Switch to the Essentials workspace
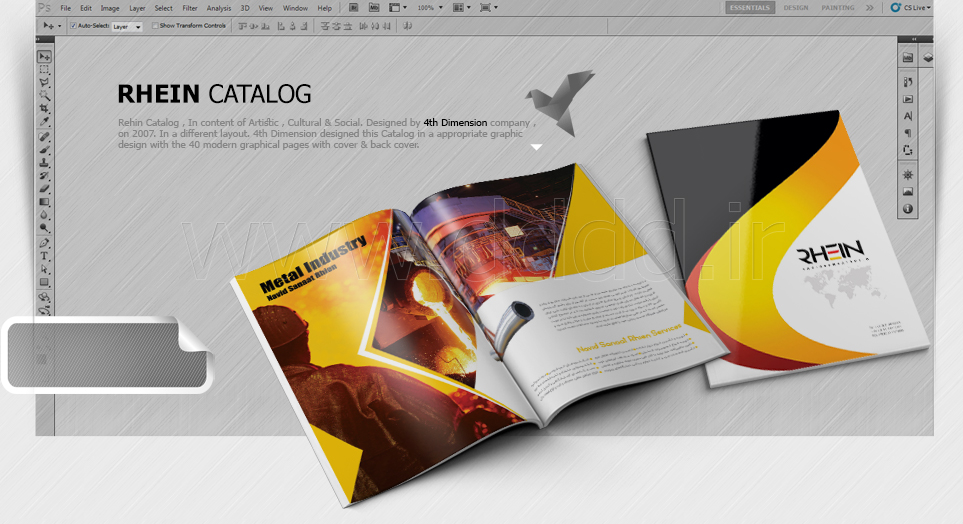963x524 pixels. tap(749, 7)
